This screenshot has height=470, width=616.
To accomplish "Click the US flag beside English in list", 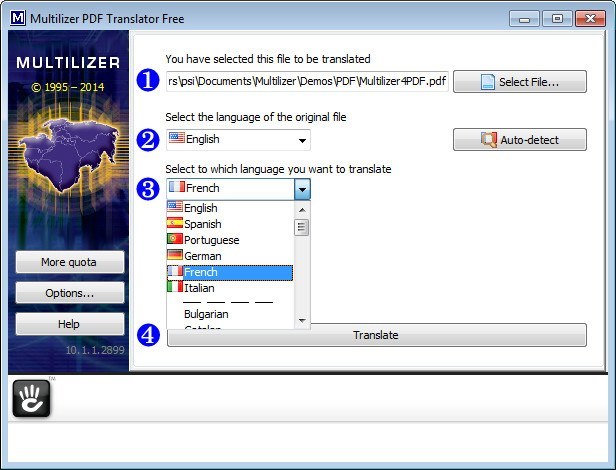I will (x=175, y=206).
